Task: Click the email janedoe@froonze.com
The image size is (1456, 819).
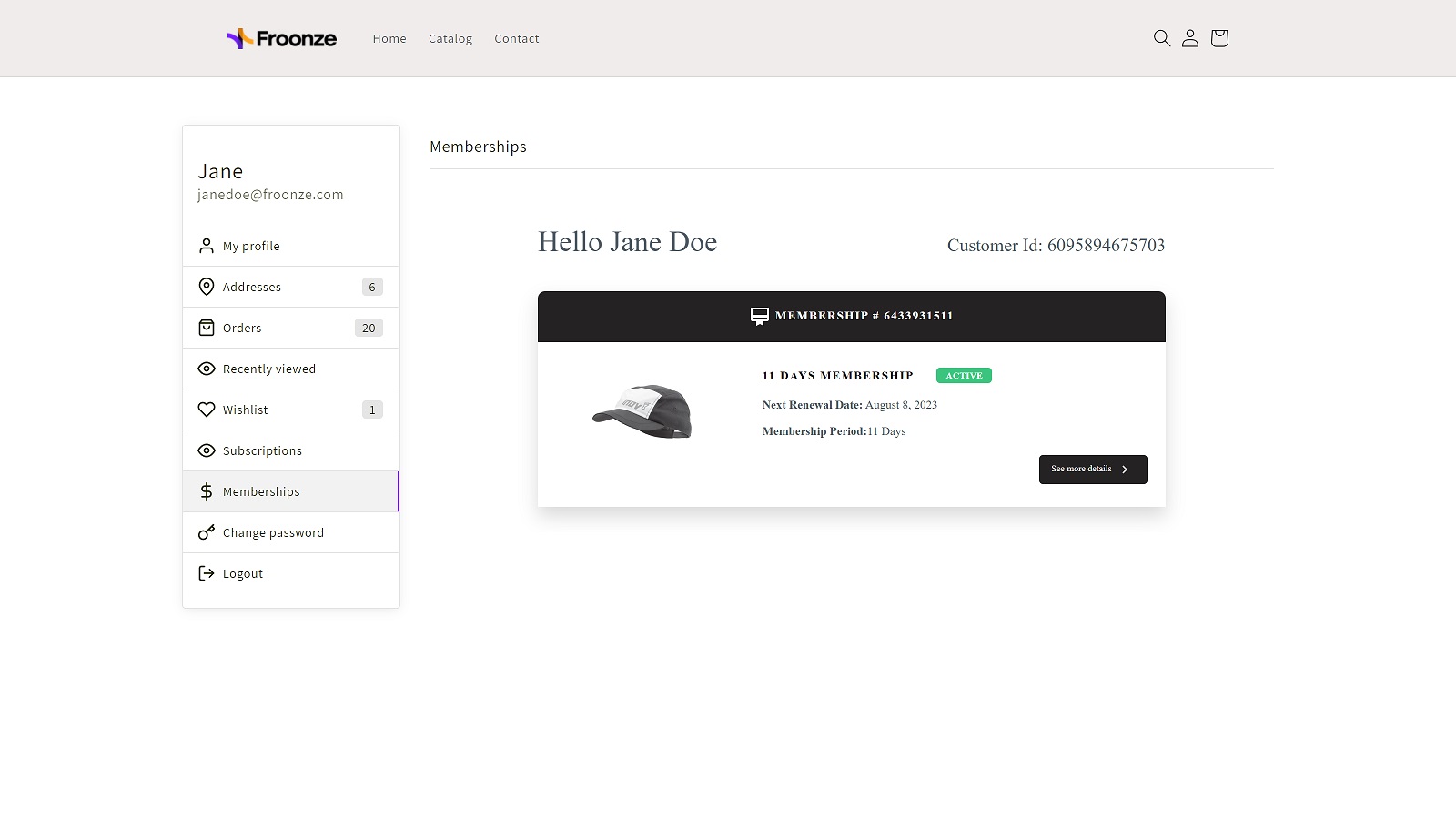Action: tap(270, 195)
